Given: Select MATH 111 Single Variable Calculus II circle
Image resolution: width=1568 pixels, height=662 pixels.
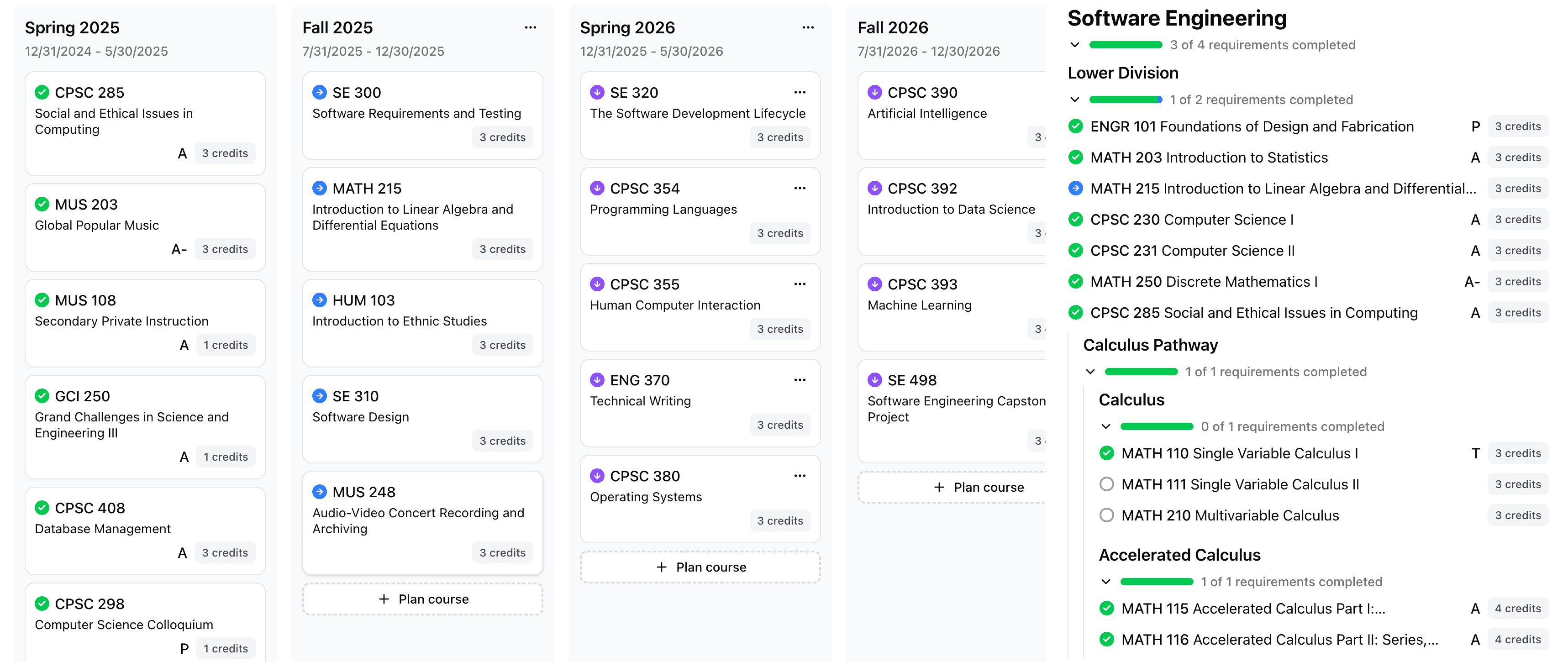Looking at the screenshot, I should [1107, 484].
